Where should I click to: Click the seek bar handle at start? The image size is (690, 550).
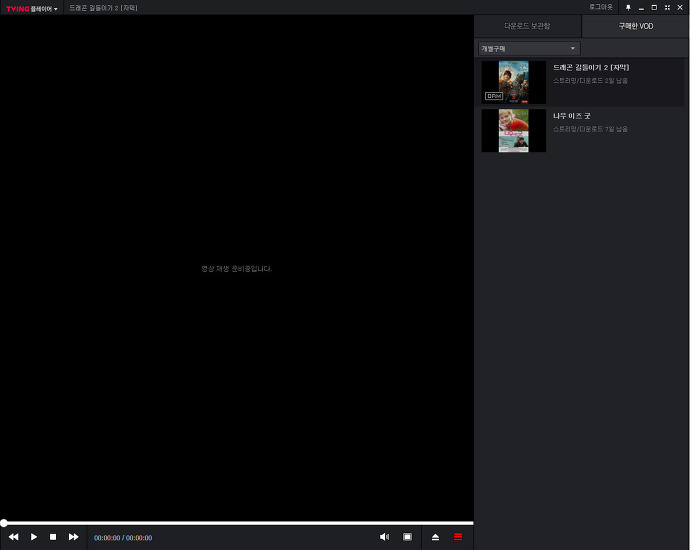(x=4, y=523)
